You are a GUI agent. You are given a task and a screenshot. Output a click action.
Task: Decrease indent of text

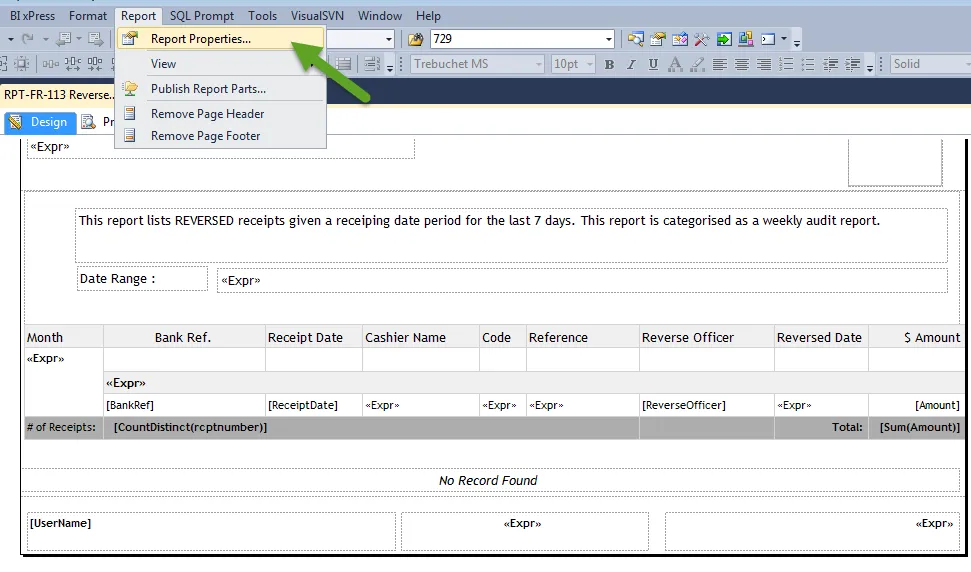830,64
